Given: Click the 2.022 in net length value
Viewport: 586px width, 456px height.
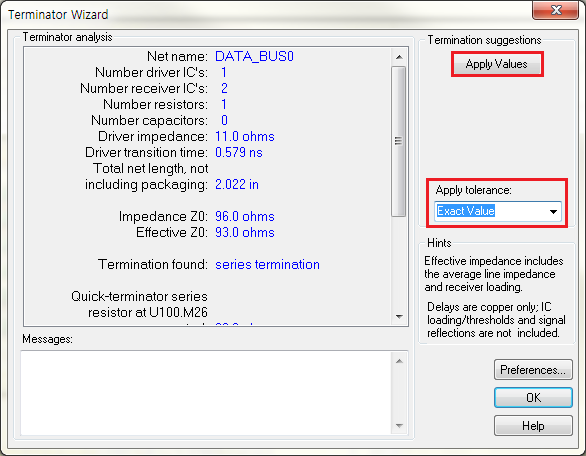Looking at the screenshot, I should pyautogui.click(x=237, y=185).
